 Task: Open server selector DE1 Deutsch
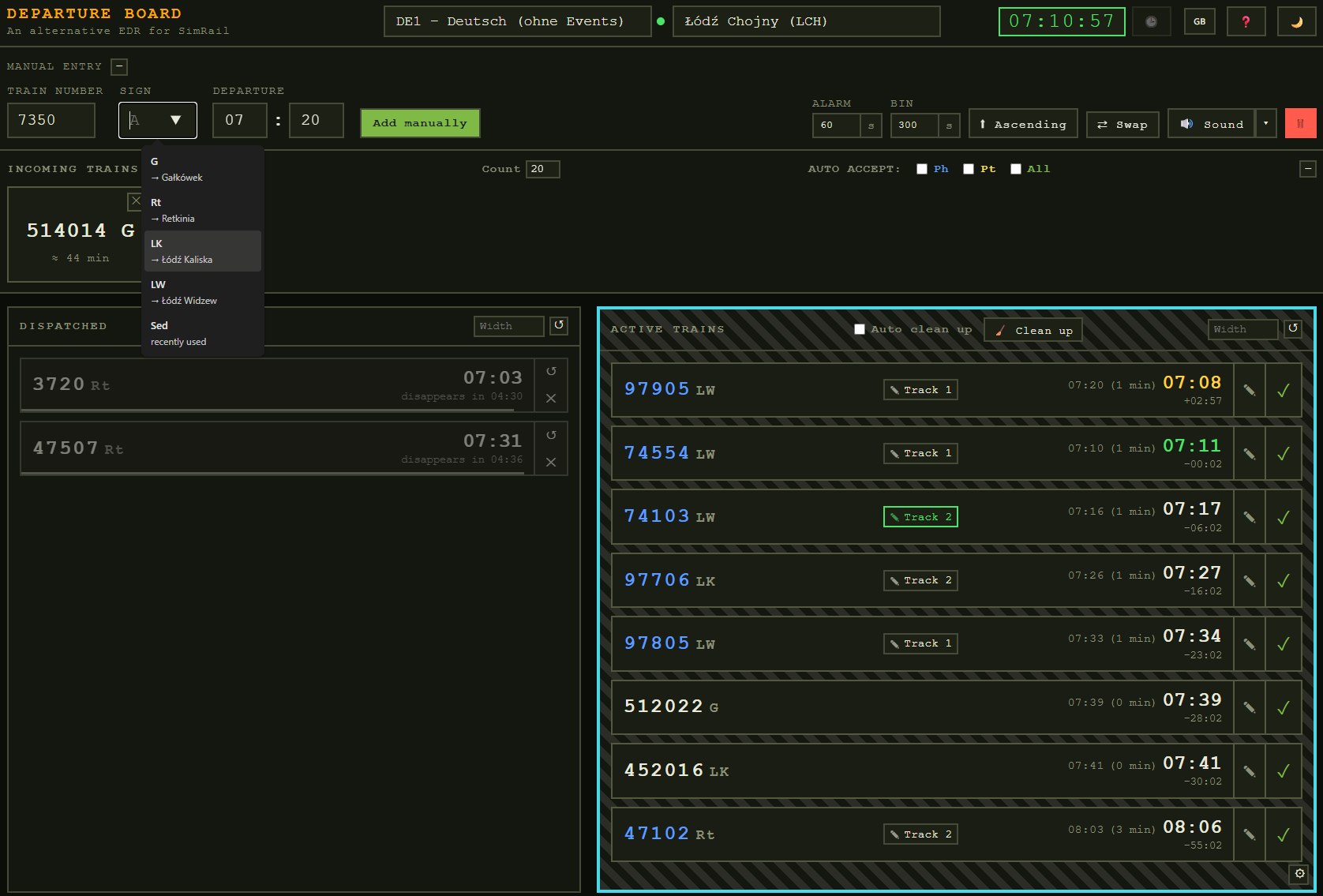point(518,21)
